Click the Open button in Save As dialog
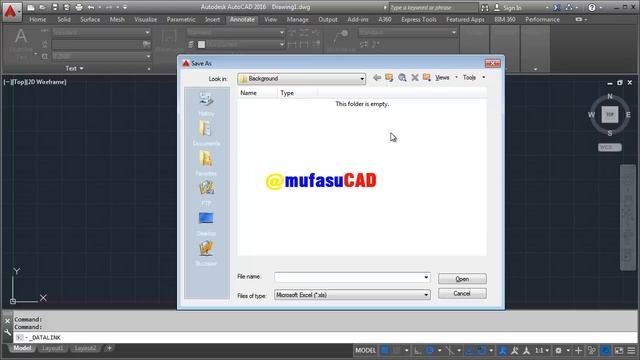The width and height of the screenshot is (640, 360). (462, 279)
